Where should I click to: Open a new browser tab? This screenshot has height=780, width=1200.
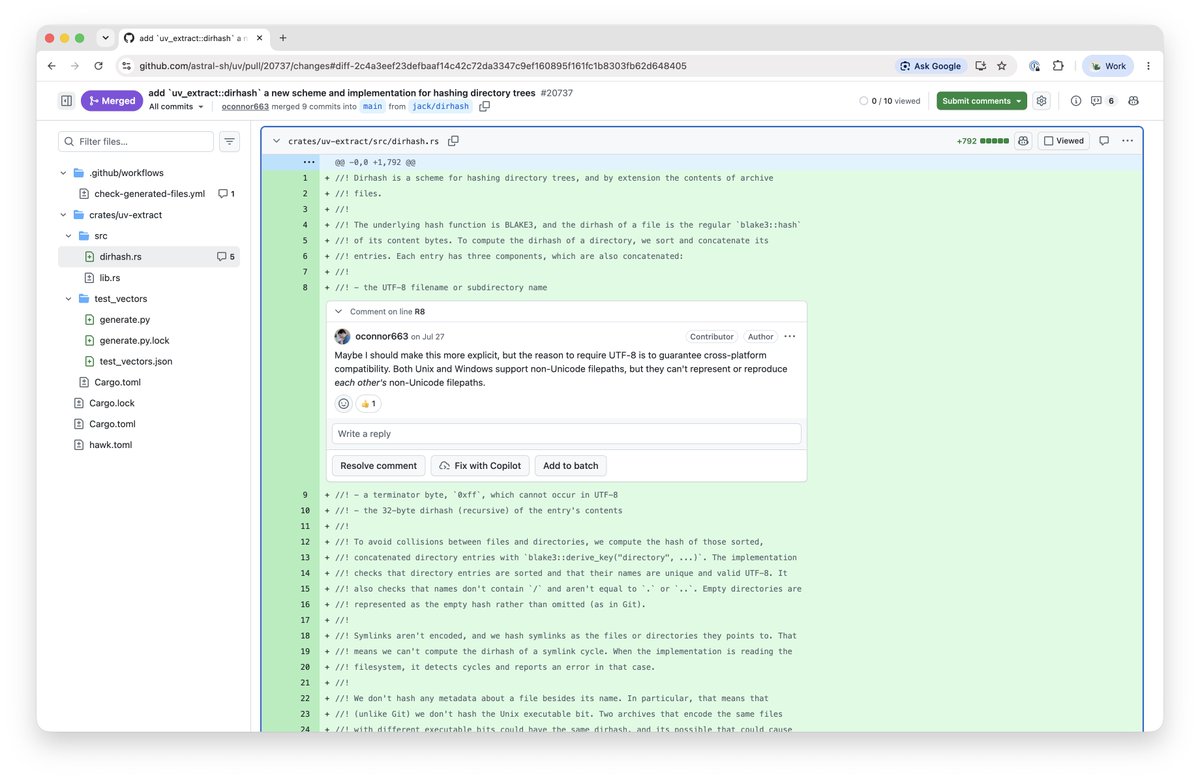click(x=283, y=38)
